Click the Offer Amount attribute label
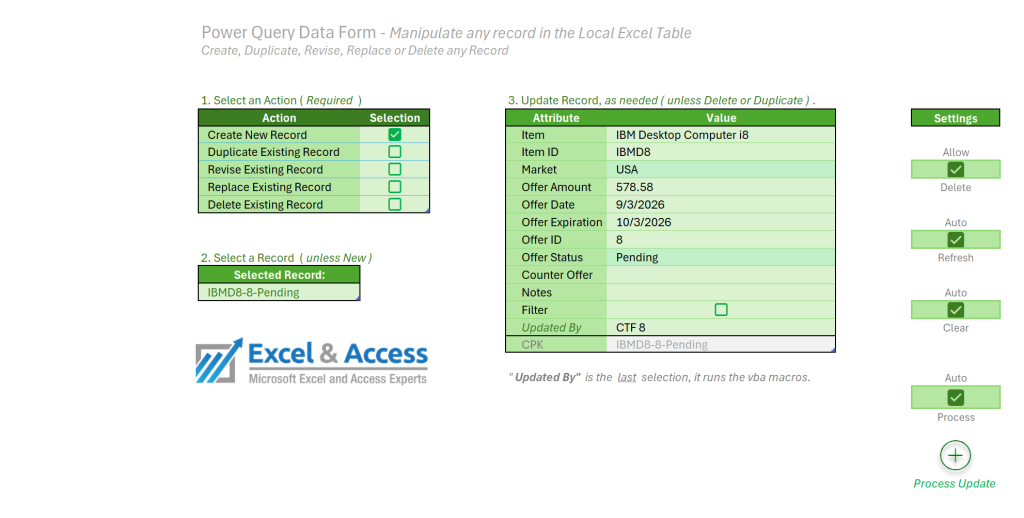 (556, 187)
